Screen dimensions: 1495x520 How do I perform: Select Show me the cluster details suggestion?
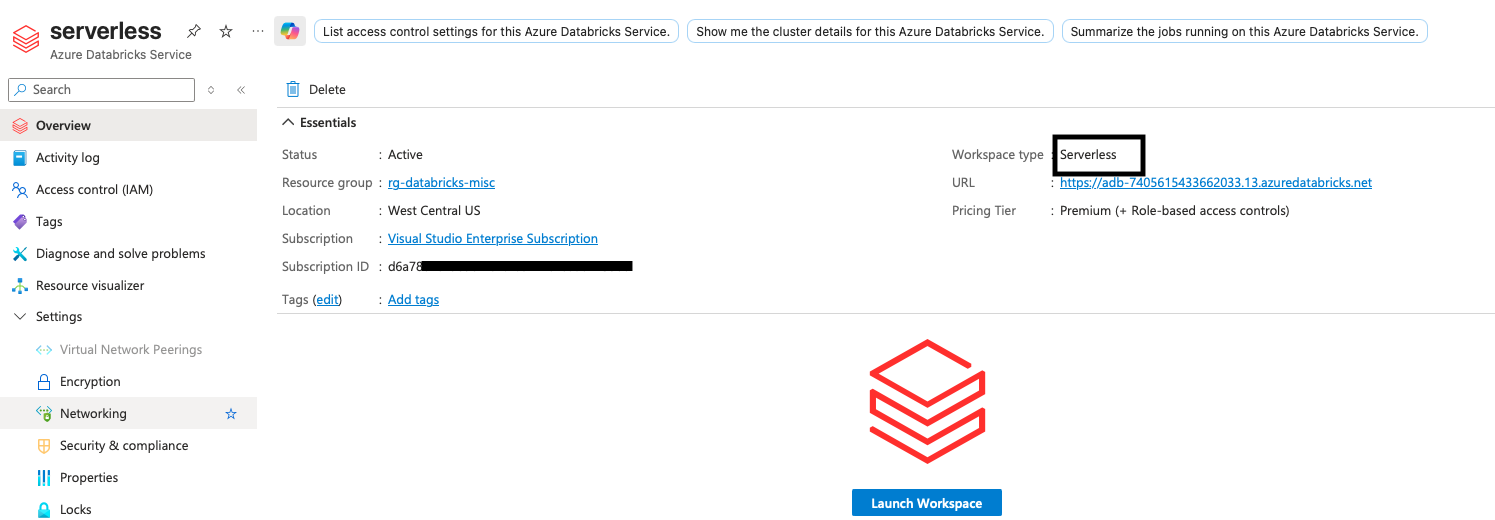click(x=870, y=31)
